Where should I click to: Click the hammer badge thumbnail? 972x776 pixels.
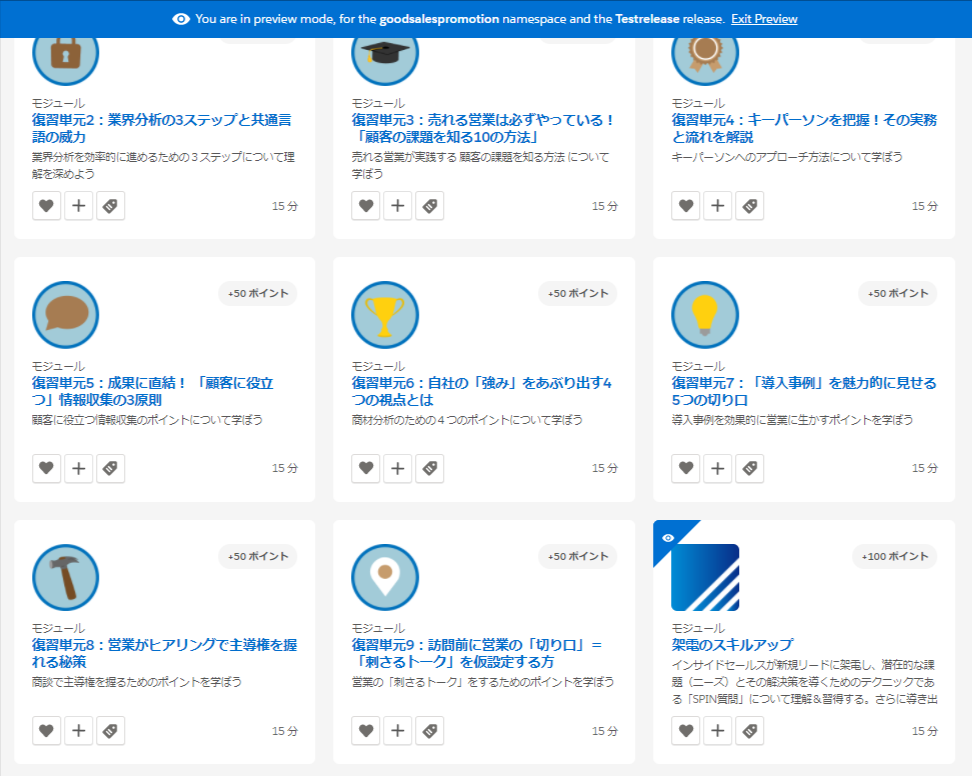tap(66, 578)
